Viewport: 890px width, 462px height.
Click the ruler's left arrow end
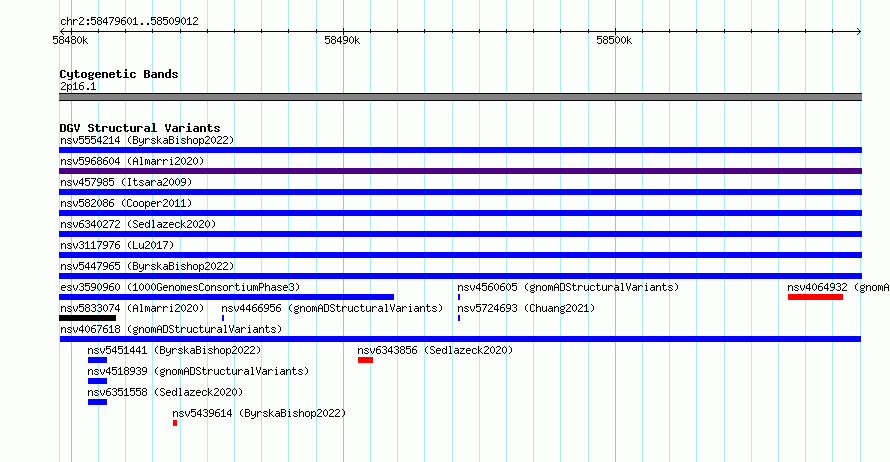pos(62,31)
